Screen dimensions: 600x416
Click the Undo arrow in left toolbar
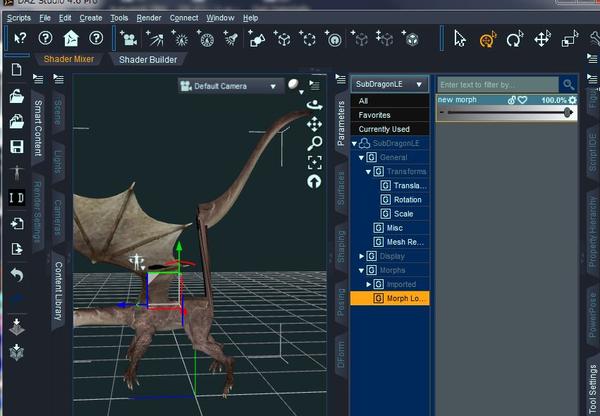(x=16, y=274)
